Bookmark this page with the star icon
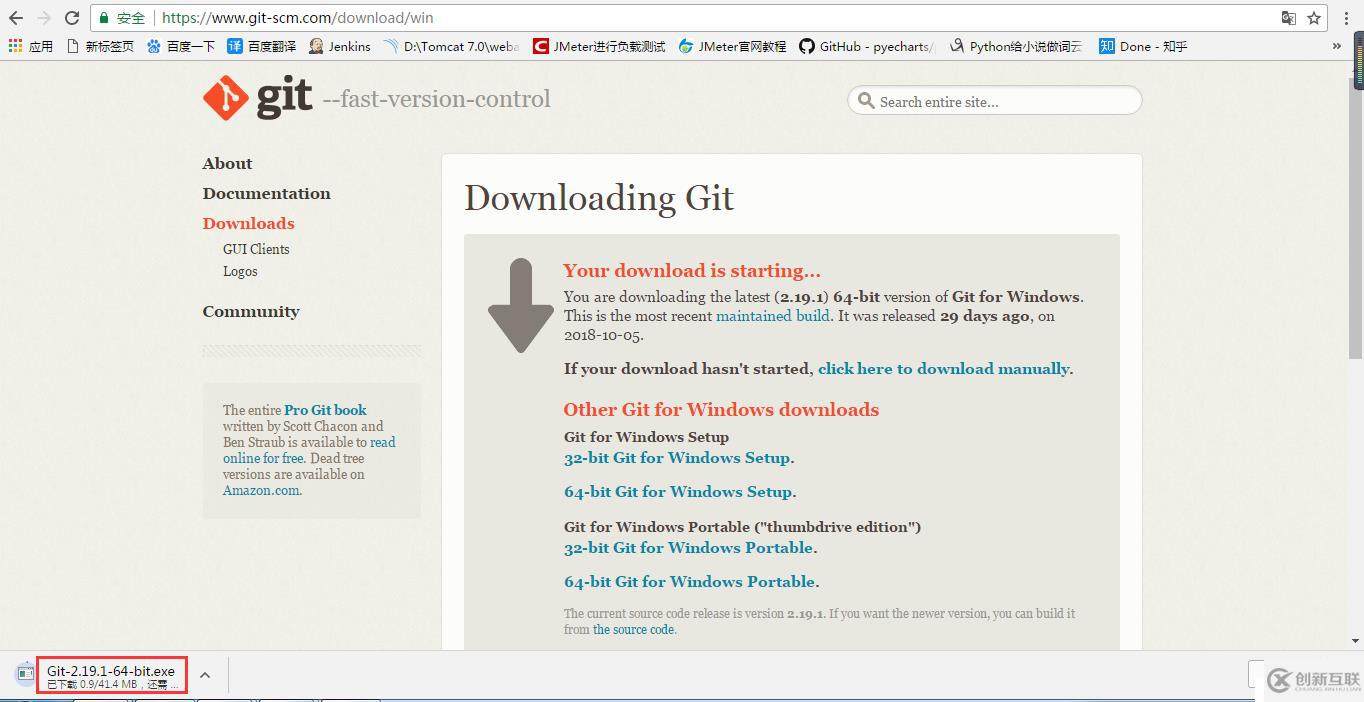Image resolution: width=1364 pixels, height=702 pixels. (x=1314, y=18)
